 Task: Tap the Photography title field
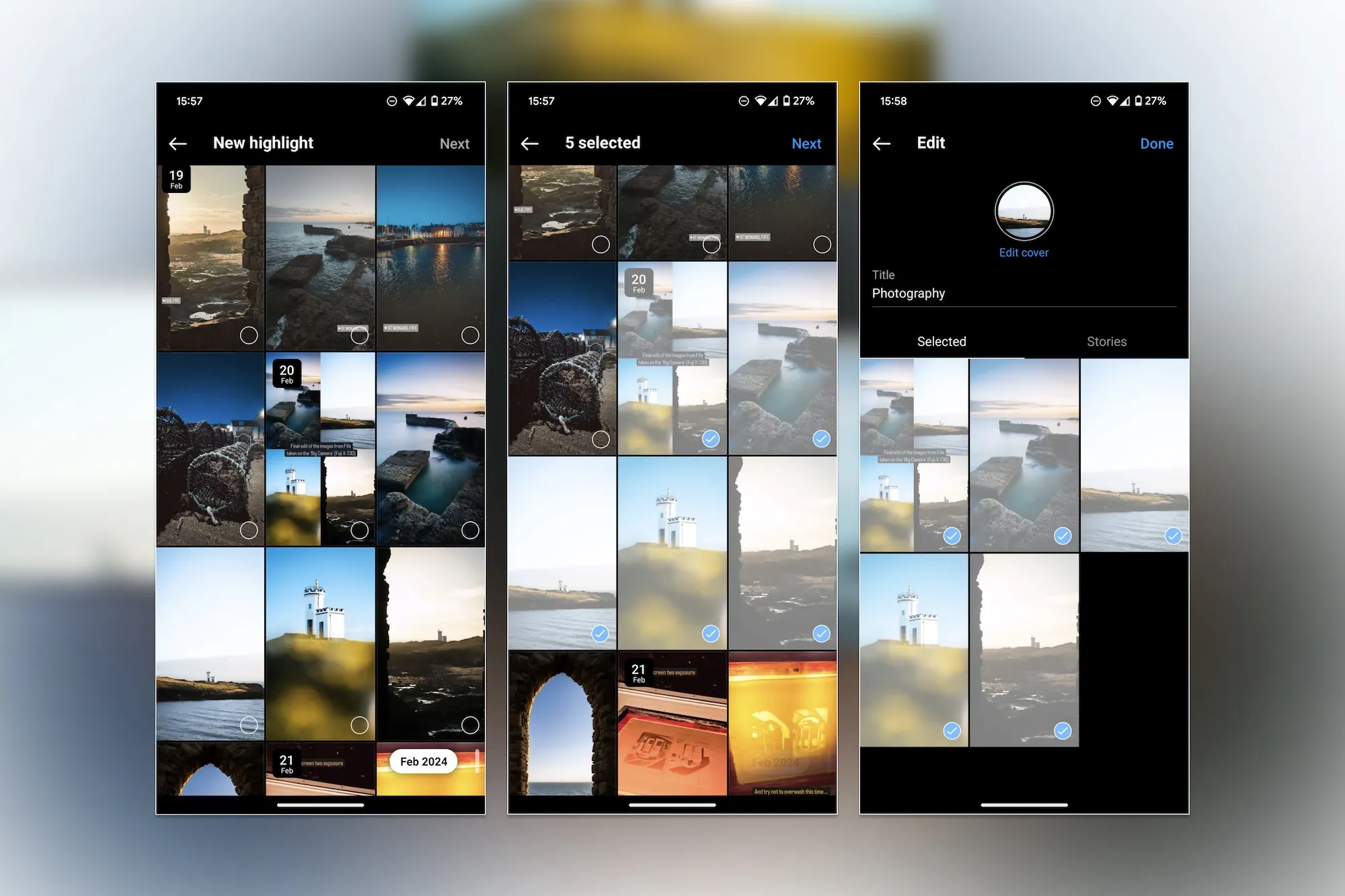pos(1024,293)
